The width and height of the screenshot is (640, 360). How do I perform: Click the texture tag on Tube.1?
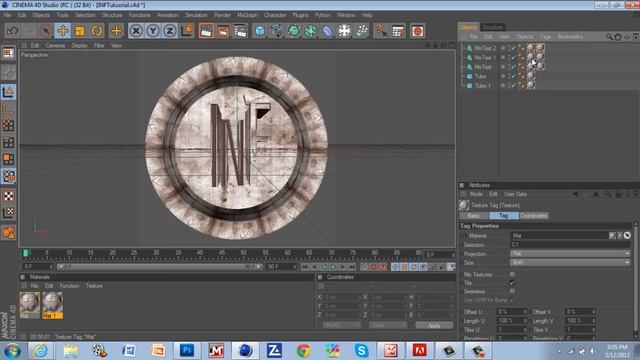coord(530,85)
